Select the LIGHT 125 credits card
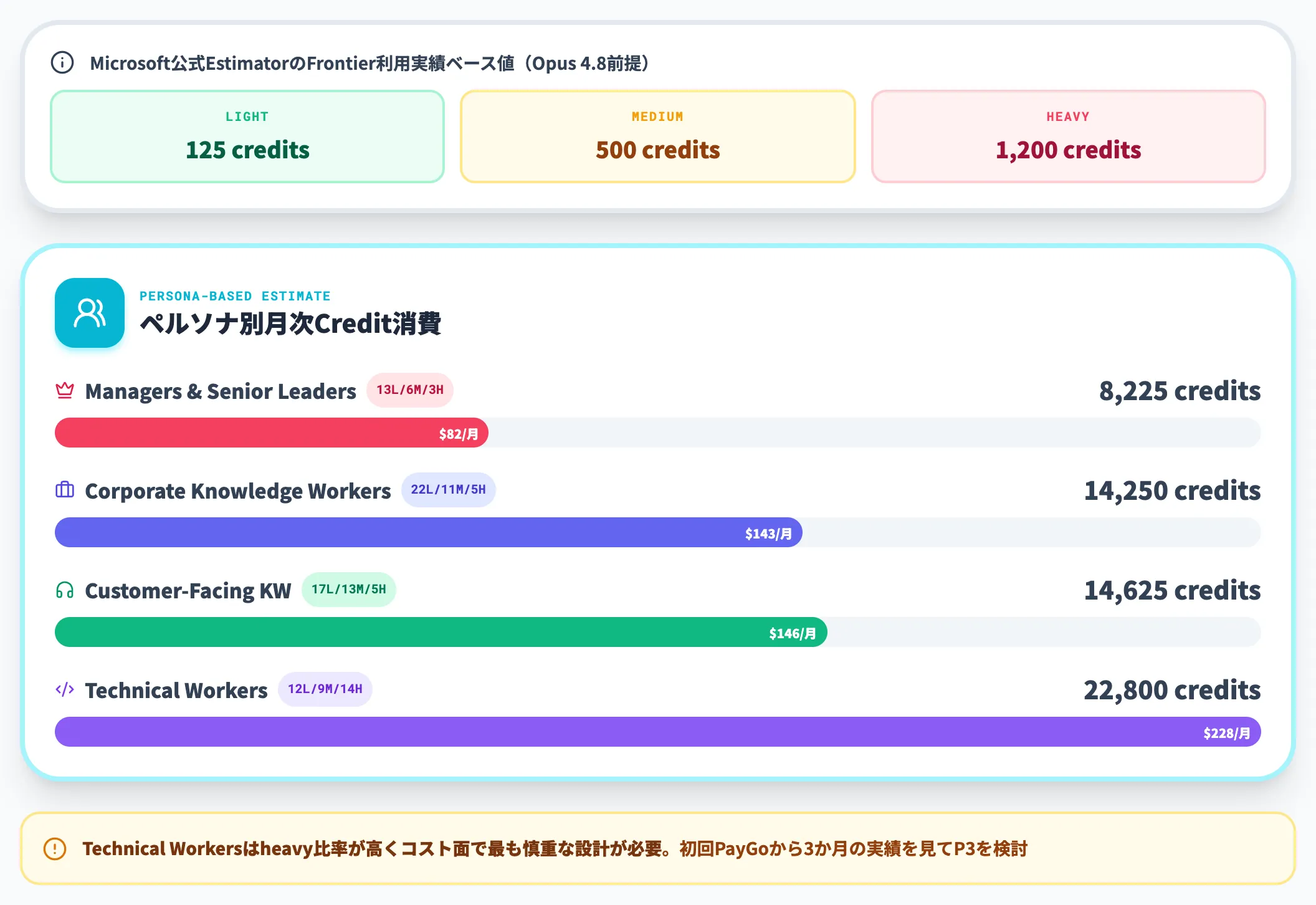Image resolution: width=1316 pixels, height=905 pixels. [x=247, y=136]
